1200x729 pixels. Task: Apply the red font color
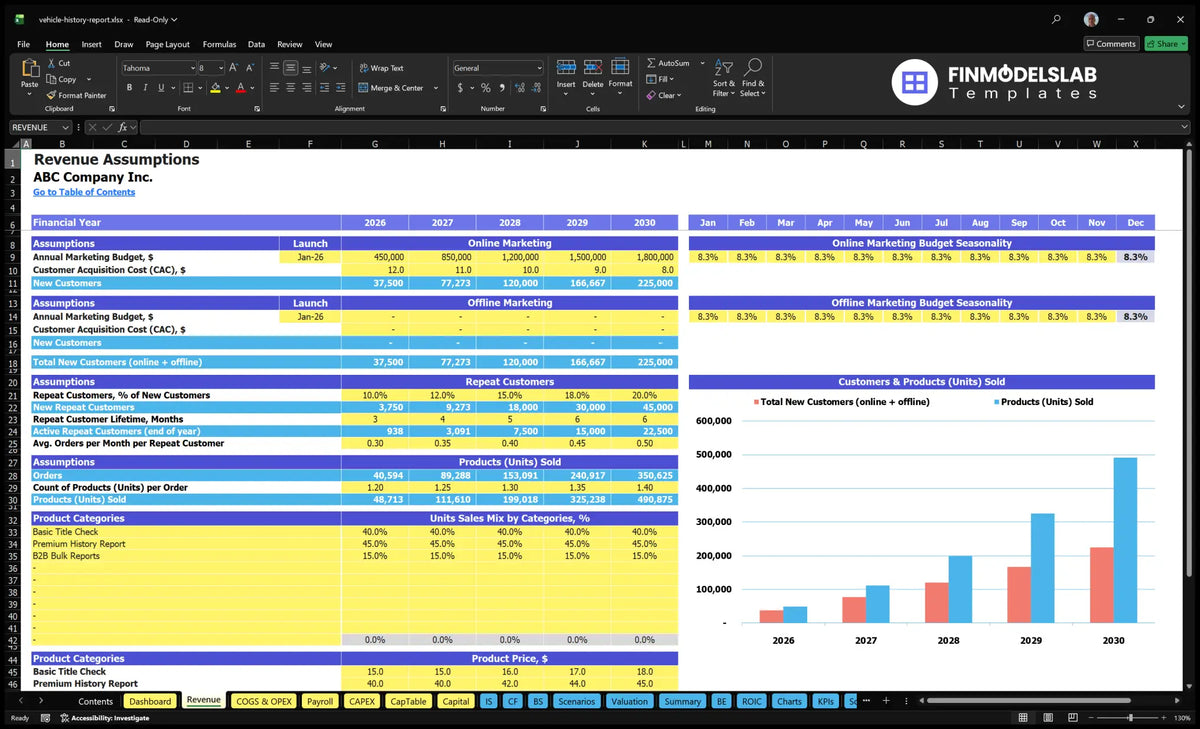pyautogui.click(x=240, y=88)
